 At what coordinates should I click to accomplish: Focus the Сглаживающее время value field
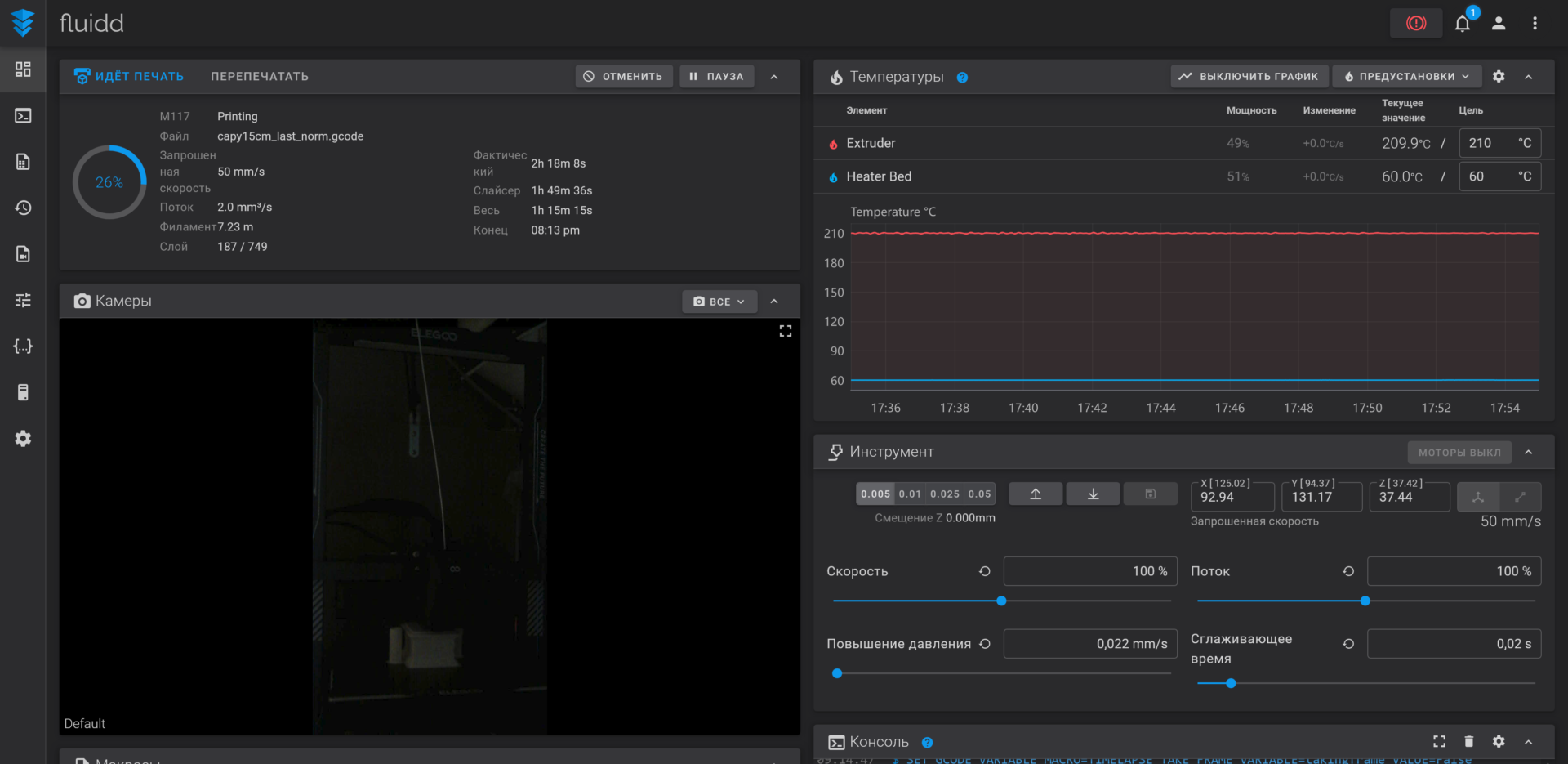tap(1454, 644)
